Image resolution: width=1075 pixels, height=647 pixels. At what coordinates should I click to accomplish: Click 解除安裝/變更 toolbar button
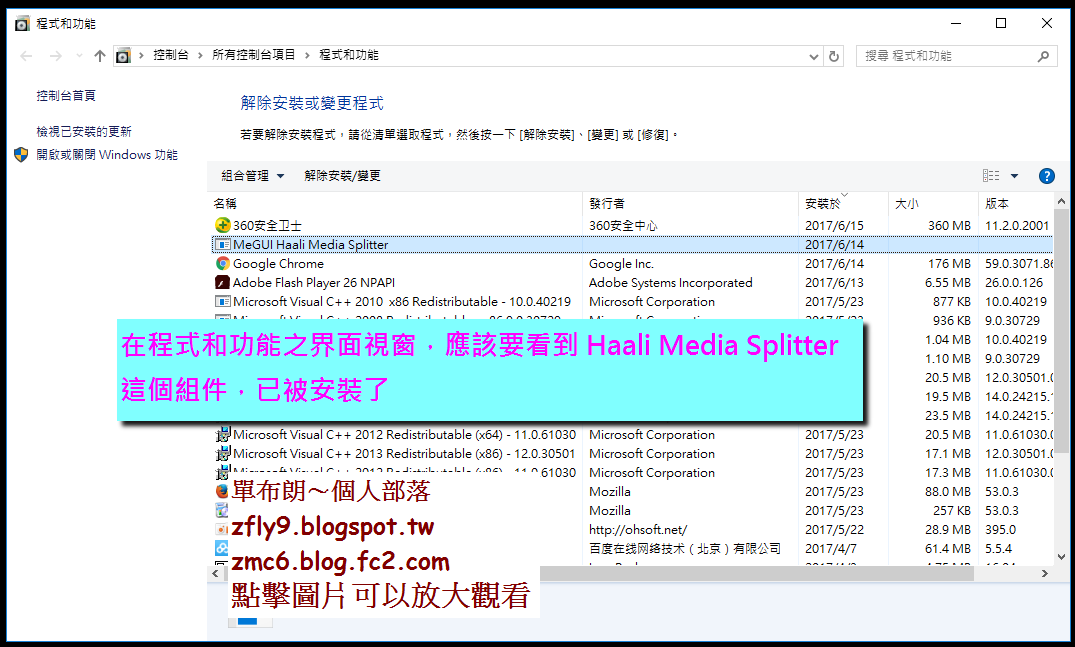pos(342,176)
